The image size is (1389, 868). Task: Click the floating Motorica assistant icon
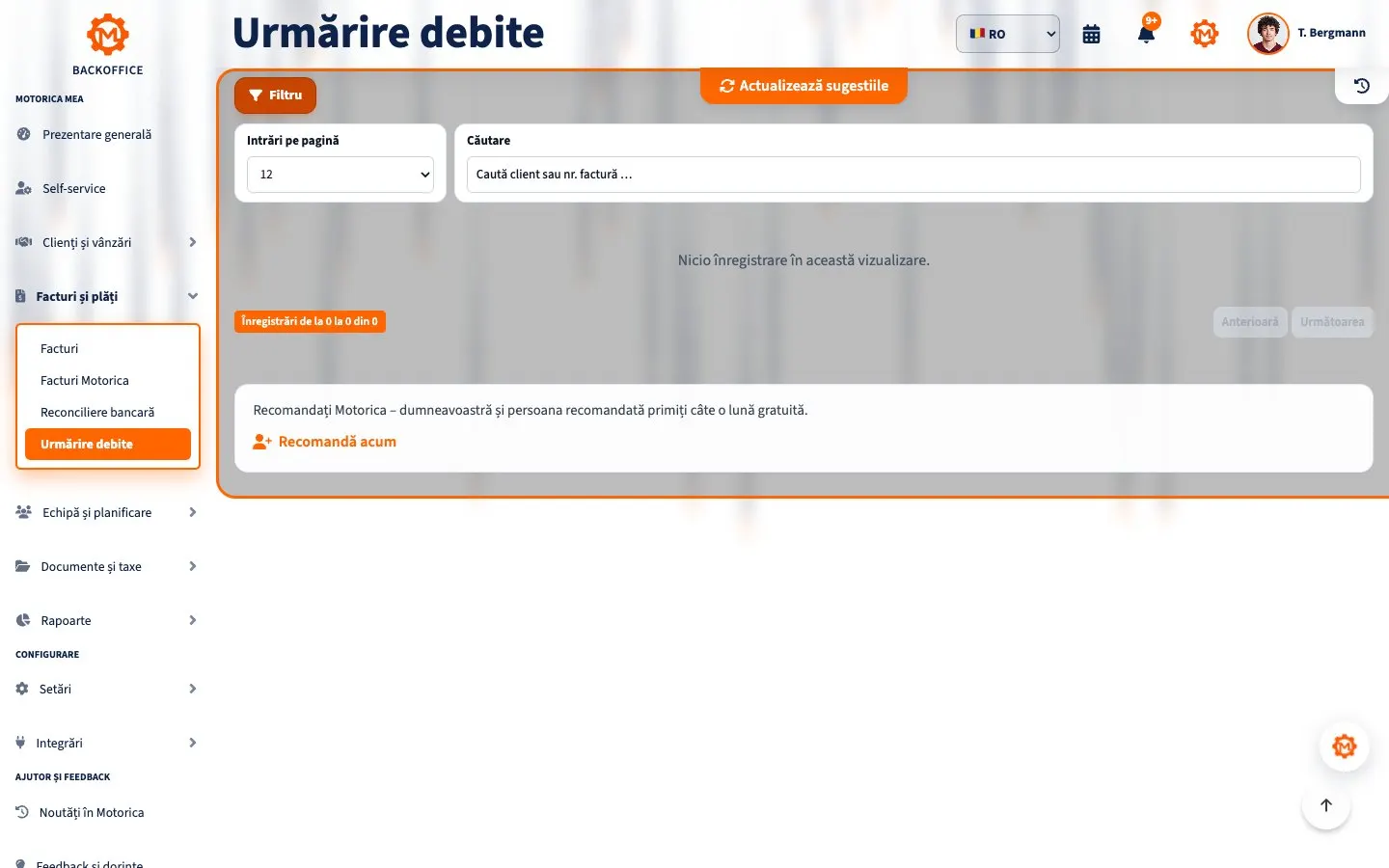click(x=1345, y=746)
